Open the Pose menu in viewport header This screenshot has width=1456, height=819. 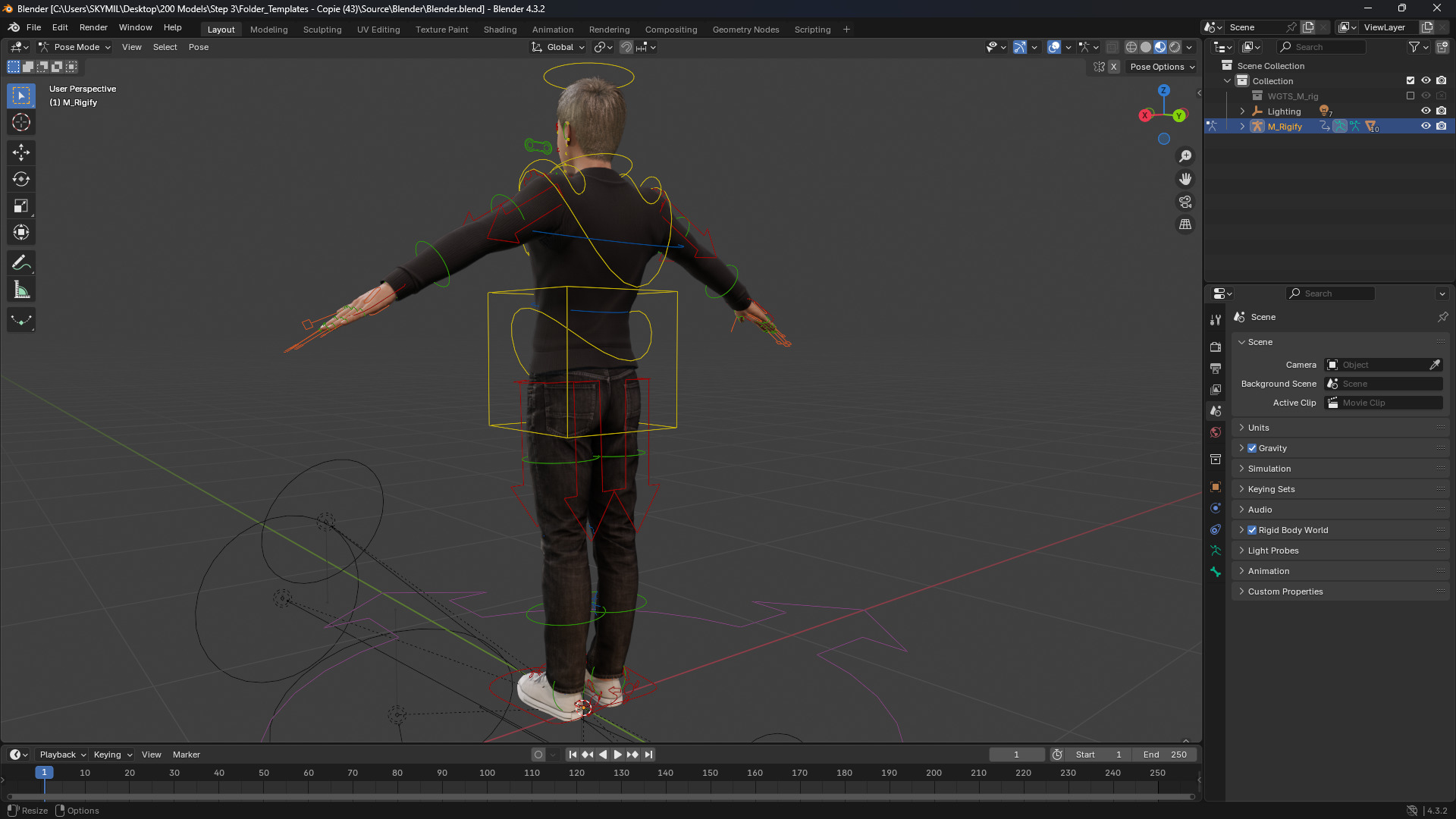click(x=199, y=47)
